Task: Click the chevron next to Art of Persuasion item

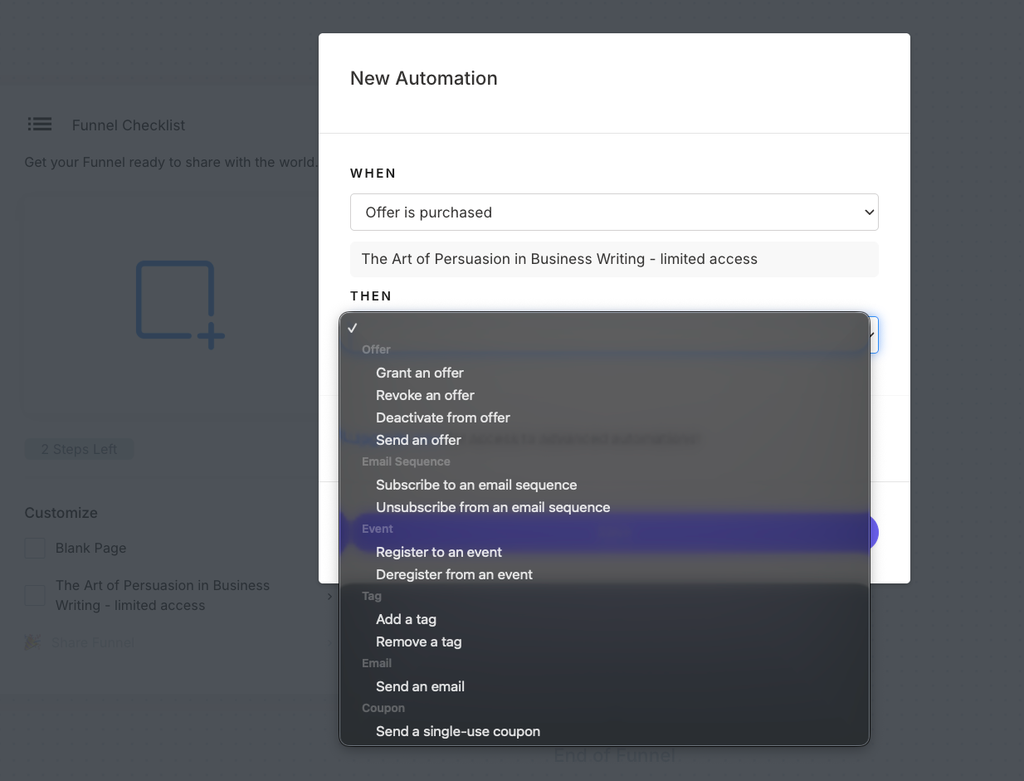Action: [329, 596]
